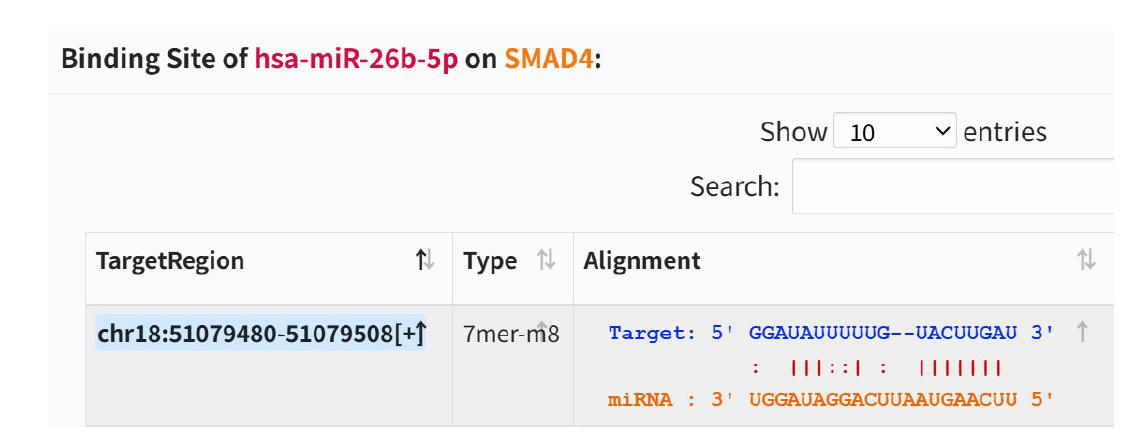The height and width of the screenshot is (433, 1147).
Task: Click the Binding Site of heading text
Action: click(x=154, y=58)
